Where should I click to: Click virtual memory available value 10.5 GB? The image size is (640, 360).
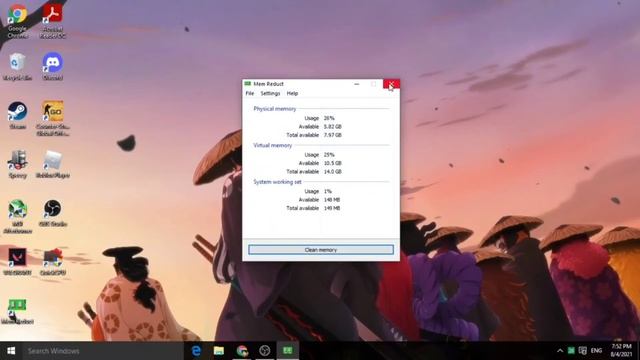pyautogui.click(x=333, y=163)
